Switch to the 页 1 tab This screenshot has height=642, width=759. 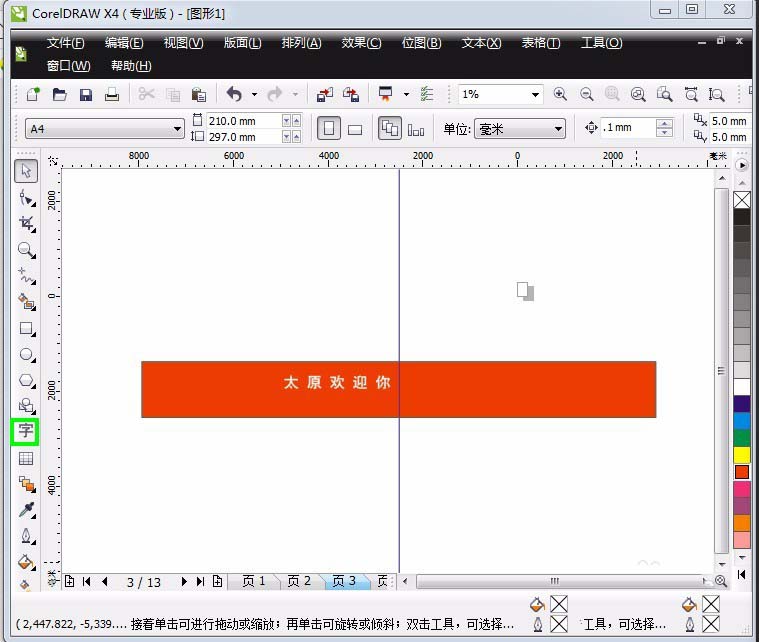(254, 581)
